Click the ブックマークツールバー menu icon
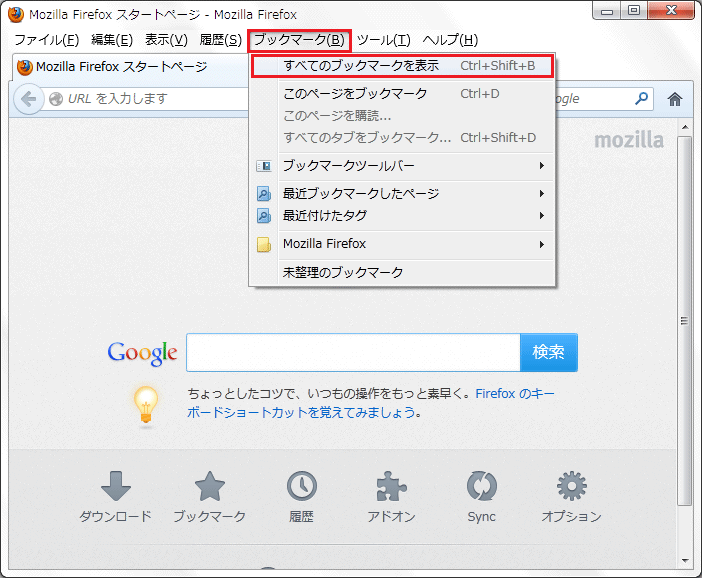The image size is (702, 578). (x=264, y=166)
